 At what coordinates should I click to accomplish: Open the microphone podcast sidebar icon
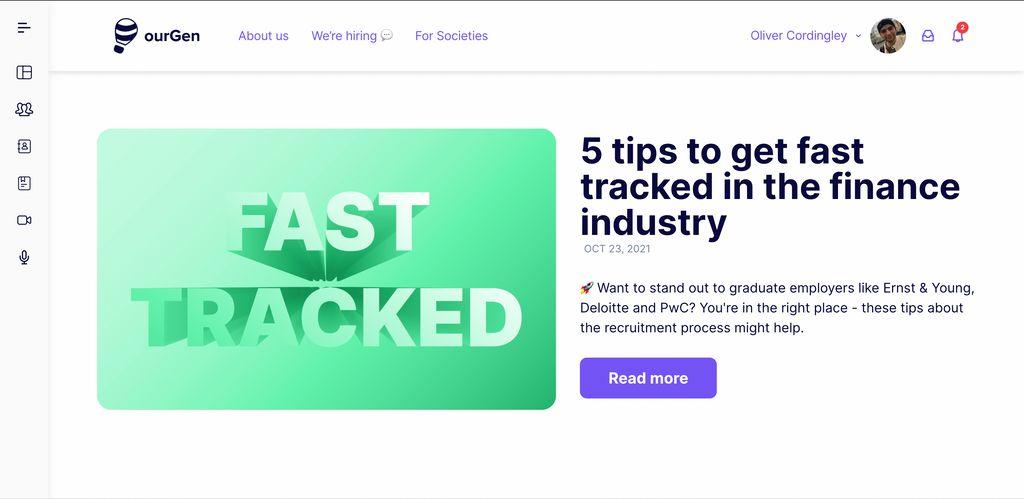pyautogui.click(x=24, y=257)
